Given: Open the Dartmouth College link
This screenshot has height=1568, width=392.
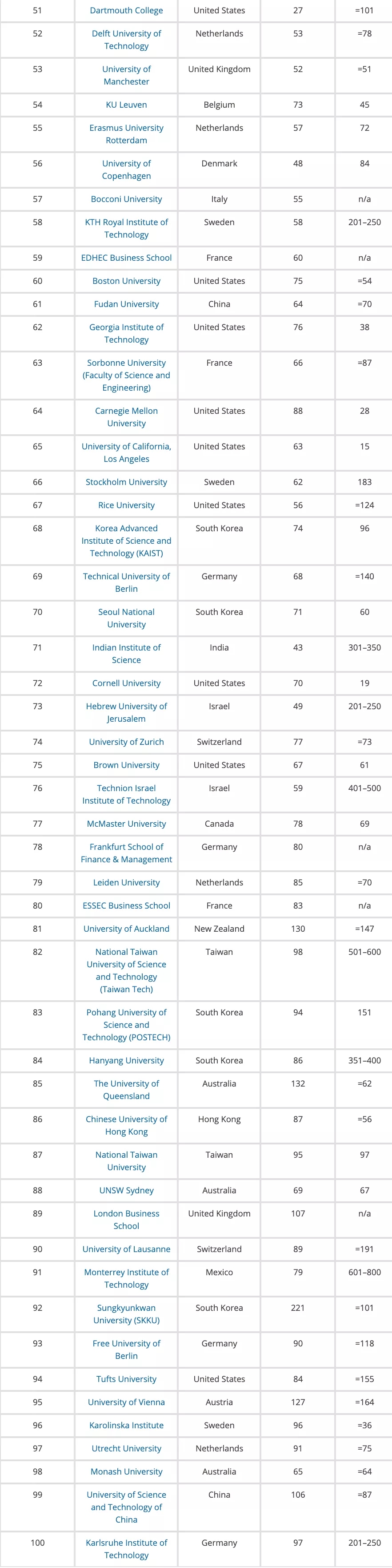Looking at the screenshot, I should tap(126, 10).
